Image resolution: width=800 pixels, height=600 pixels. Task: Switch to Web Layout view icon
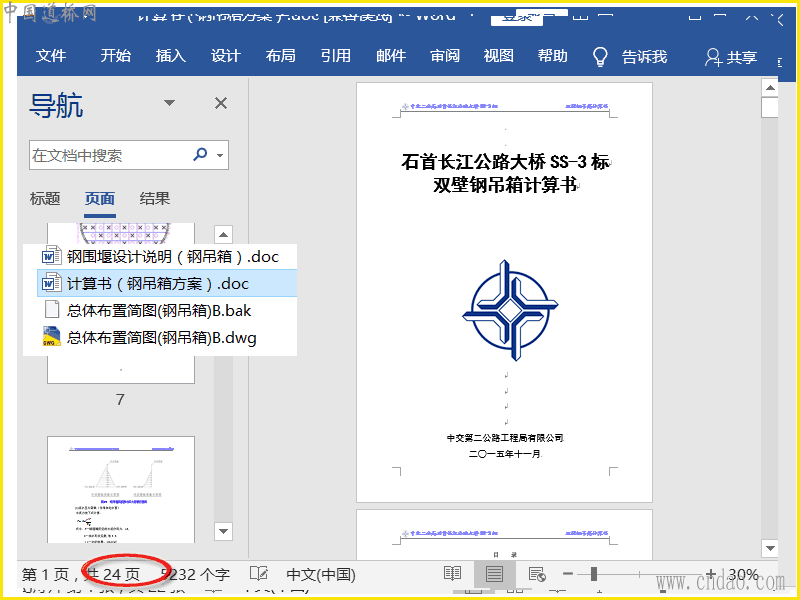(536, 574)
